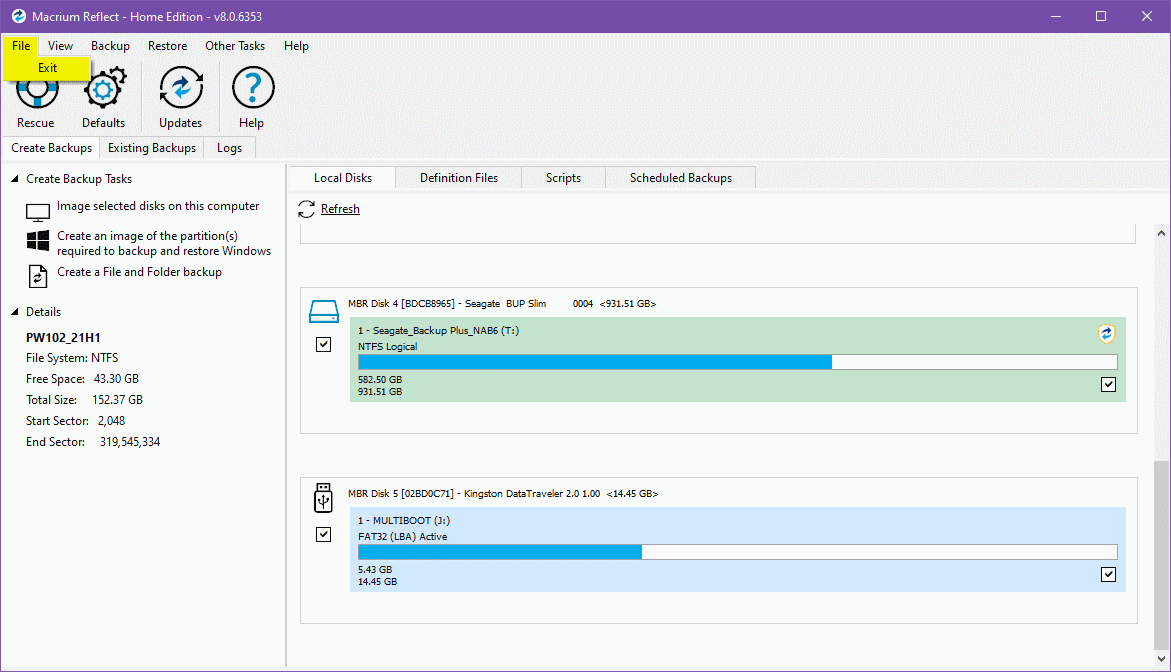Open the File menu
This screenshot has height=672, width=1171.
(x=21, y=46)
